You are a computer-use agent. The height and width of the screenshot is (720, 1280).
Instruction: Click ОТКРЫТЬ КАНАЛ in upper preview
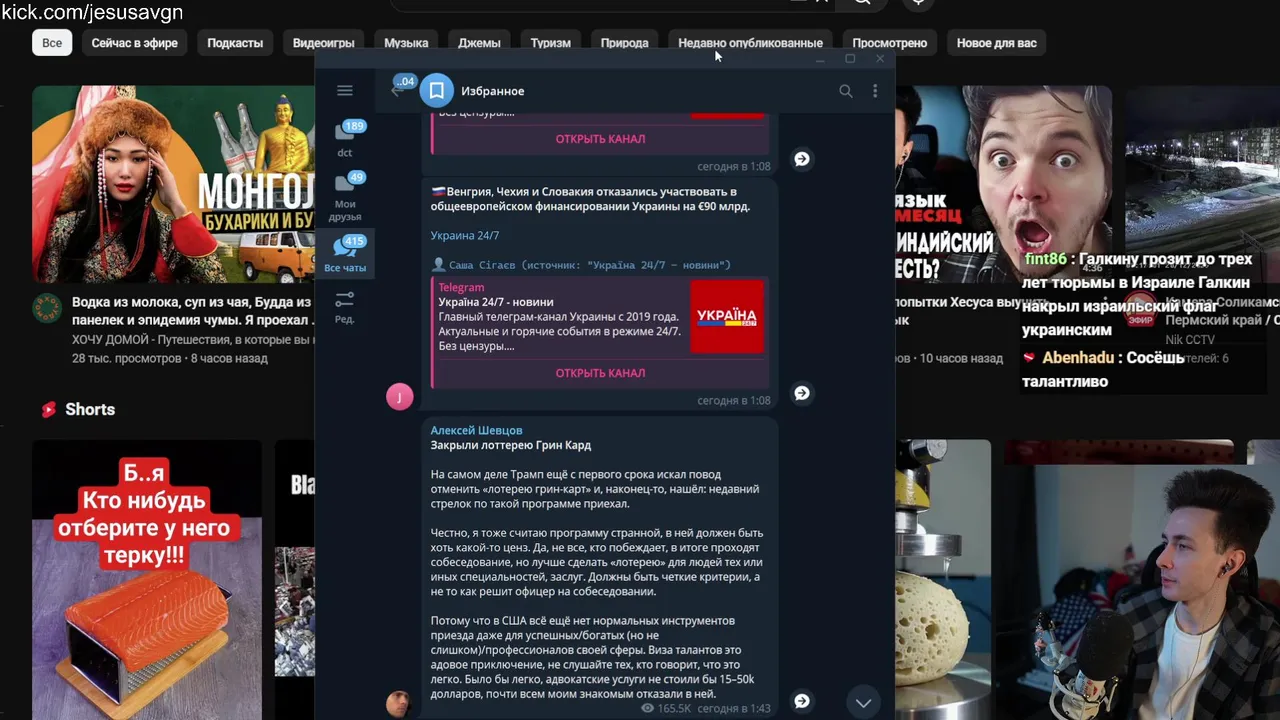(600, 139)
